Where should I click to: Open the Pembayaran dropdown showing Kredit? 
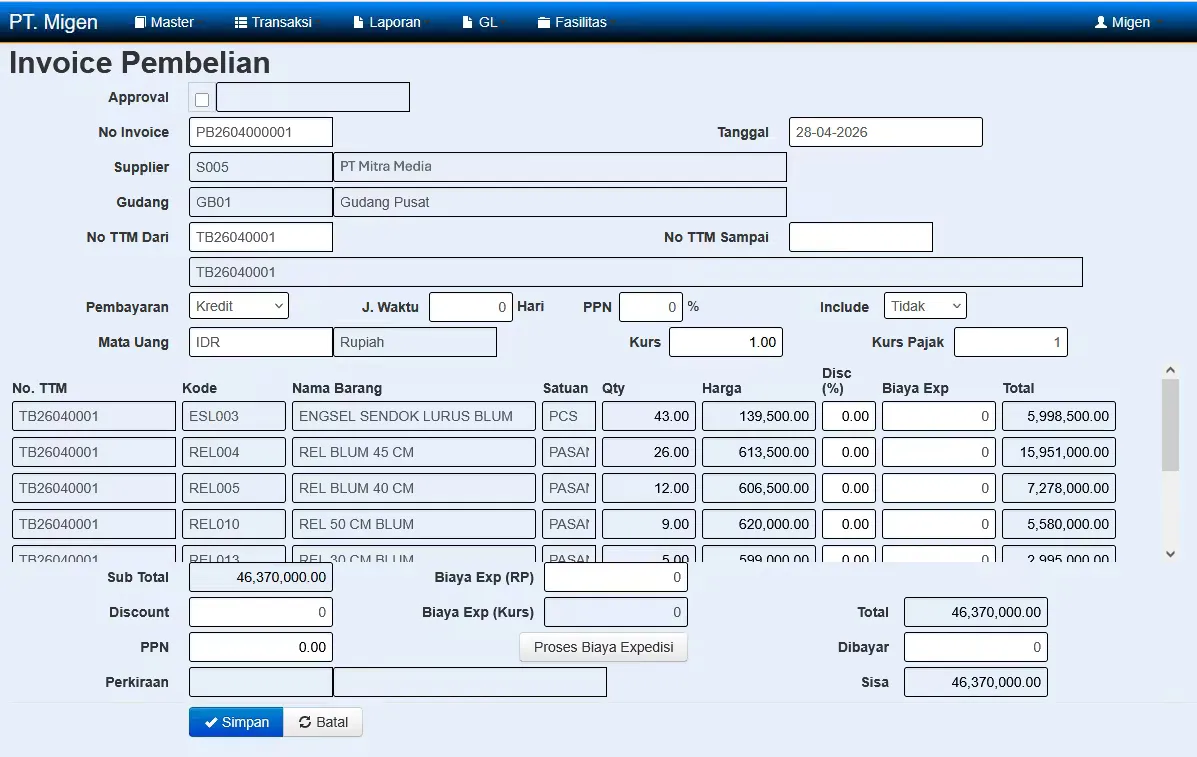point(239,306)
